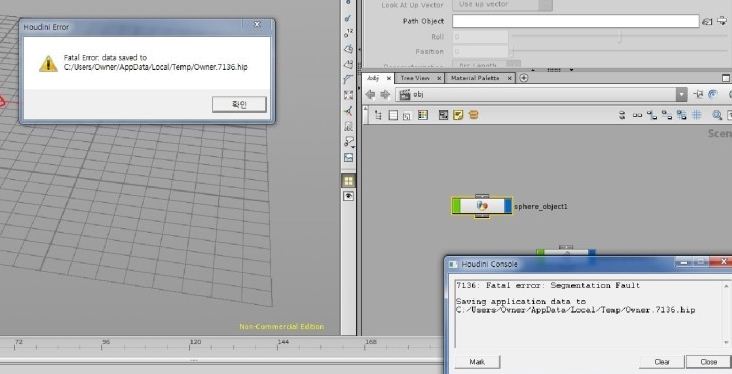Open the Look At Up Vector dropdown
The height and width of the screenshot is (374, 732).
tap(502, 5)
